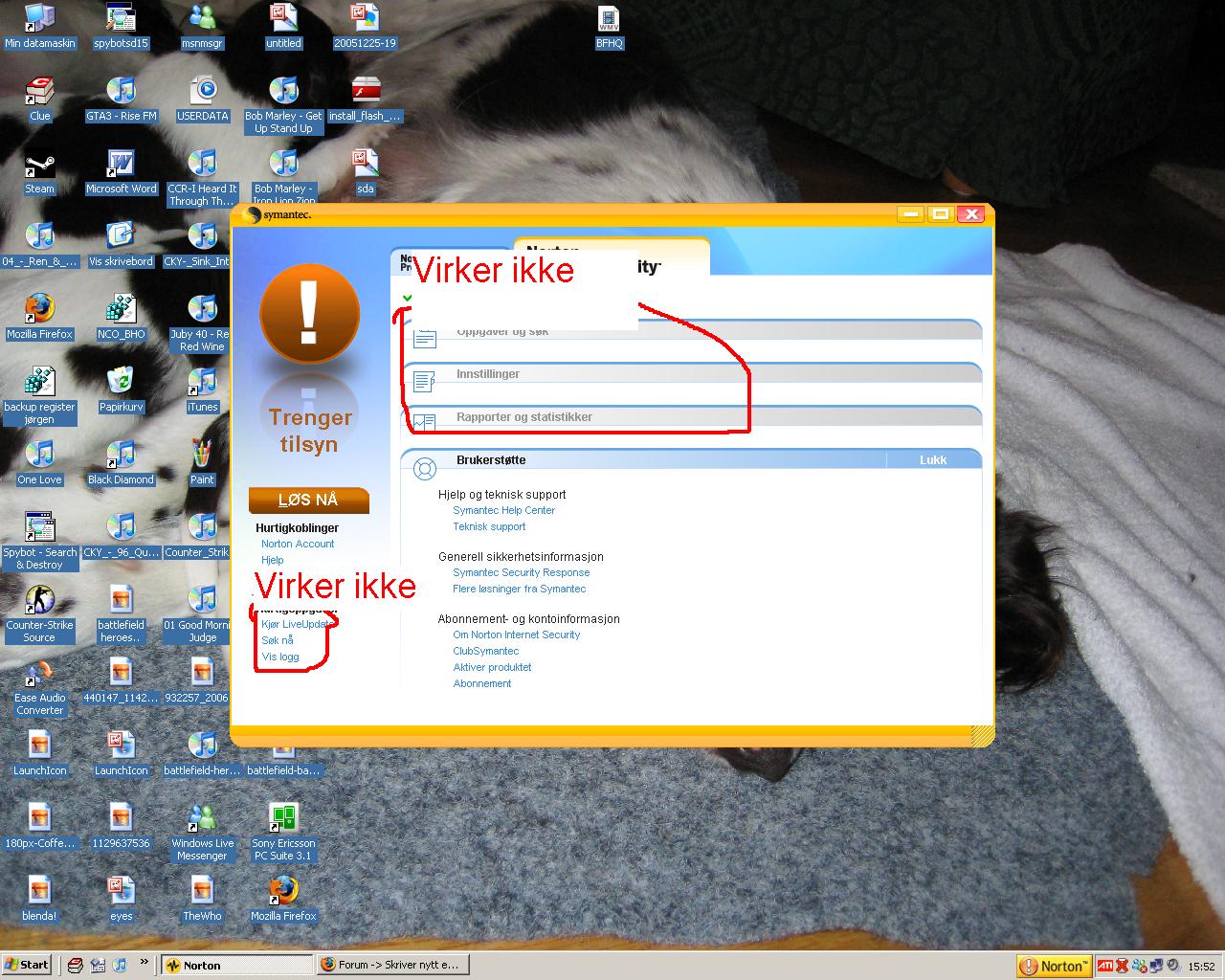
Task: Select the msnmsgr desktop icon
Action: (x=202, y=28)
